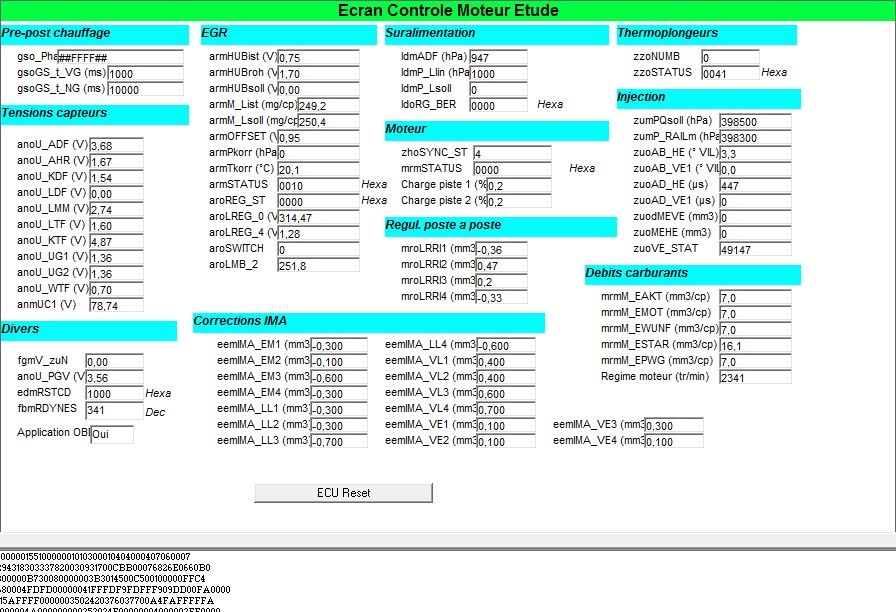Click the eemIMA_VE1 correction field
Viewport: 896px width, 612px height.
pyautogui.click(x=506, y=425)
